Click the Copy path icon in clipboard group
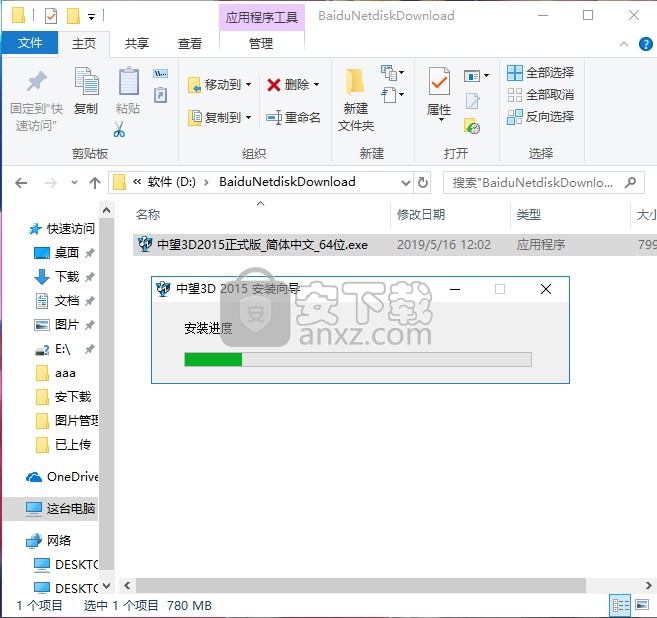The height and width of the screenshot is (618, 657). [x=160, y=74]
